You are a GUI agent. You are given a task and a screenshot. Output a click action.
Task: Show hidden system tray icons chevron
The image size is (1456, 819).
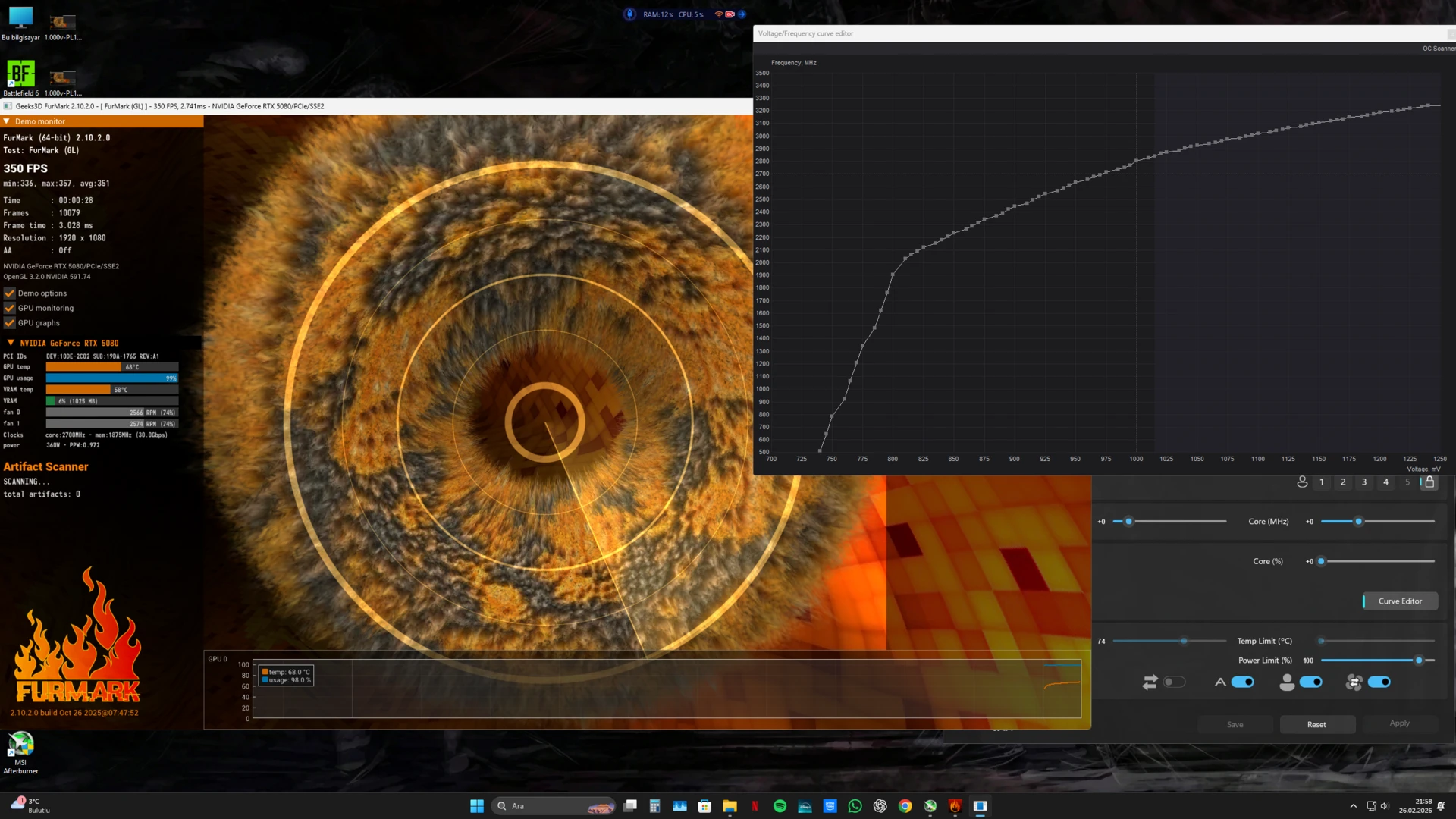(1353, 806)
